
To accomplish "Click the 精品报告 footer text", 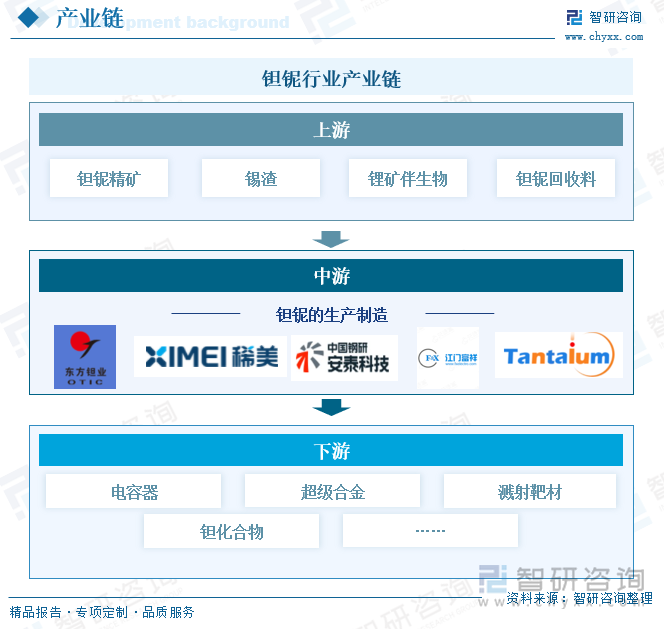I will point(36,612).
